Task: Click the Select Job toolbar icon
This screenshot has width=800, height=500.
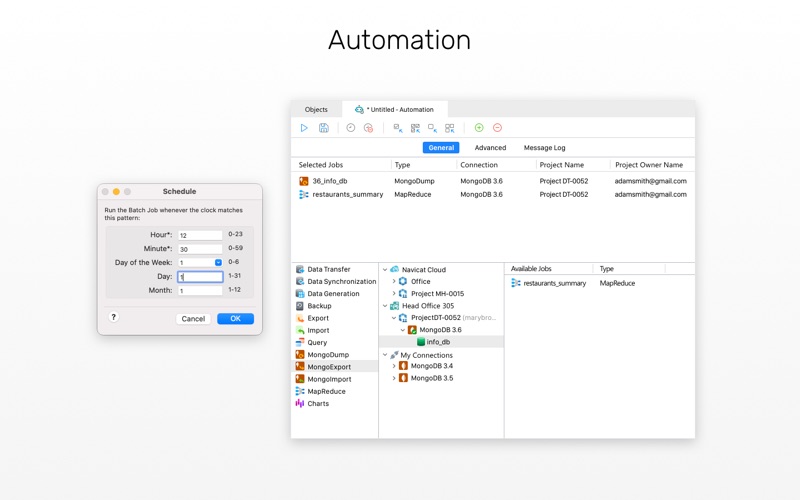Action: (x=398, y=128)
